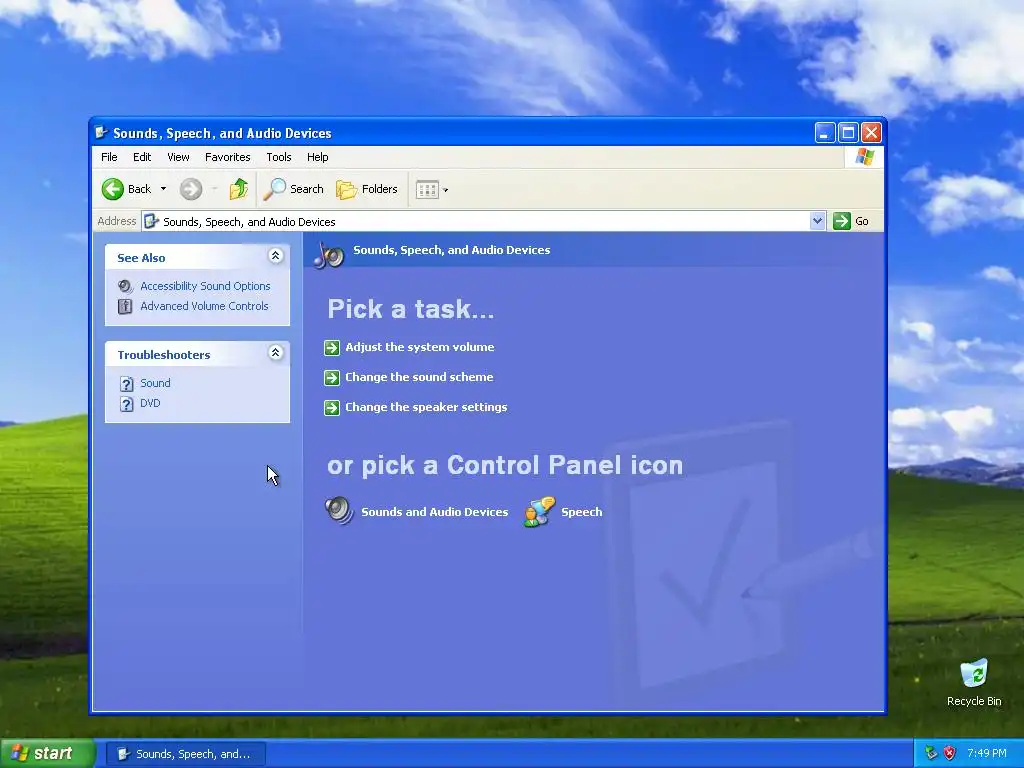
Task: Select Sounds, Speech taskbar button
Action: click(x=185, y=754)
